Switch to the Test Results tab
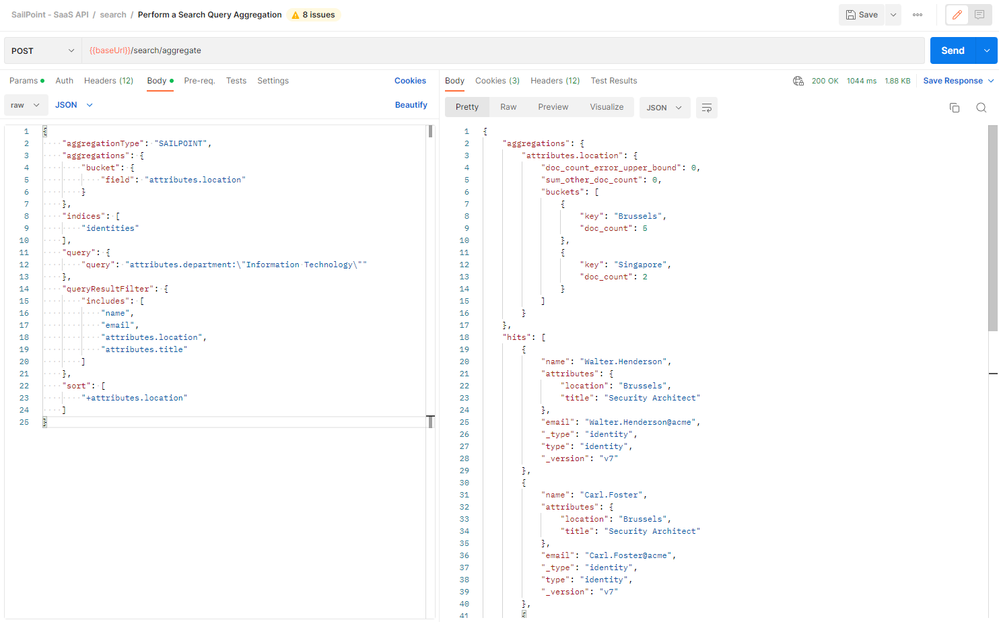The image size is (999, 622). [613, 81]
